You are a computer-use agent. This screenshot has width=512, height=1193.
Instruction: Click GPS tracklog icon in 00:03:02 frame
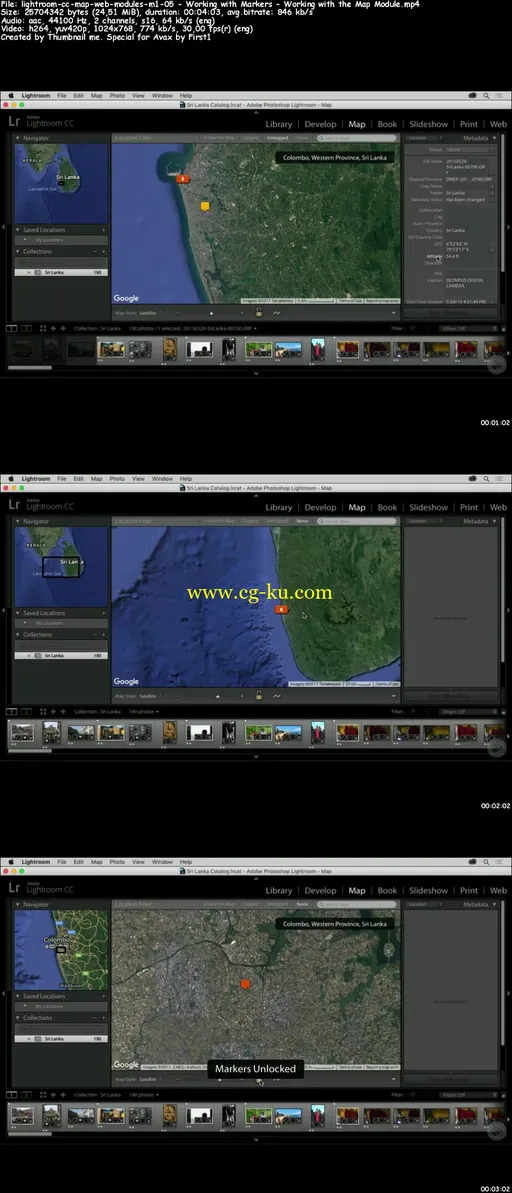pos(276,1079)
